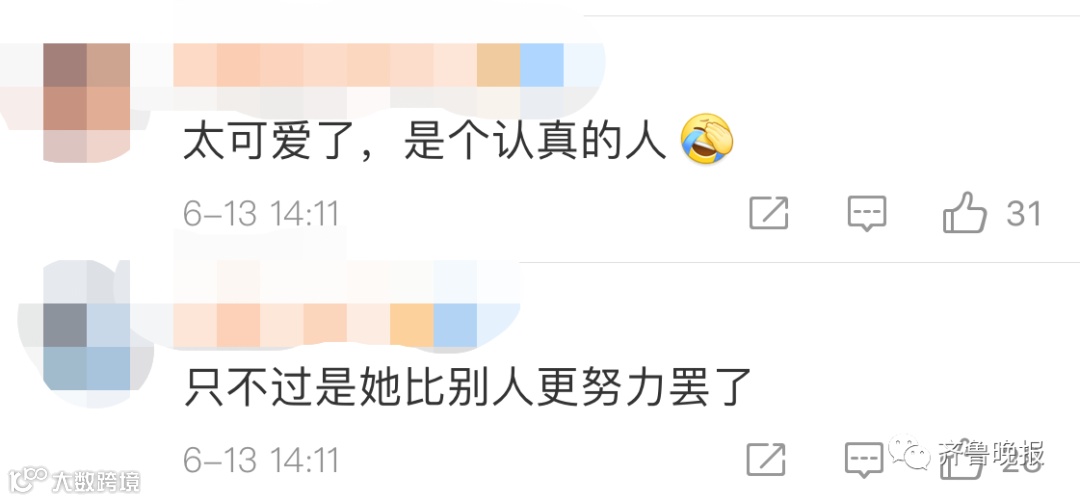Click the 齐鲁晚报 watermark text

coord(990,453)
